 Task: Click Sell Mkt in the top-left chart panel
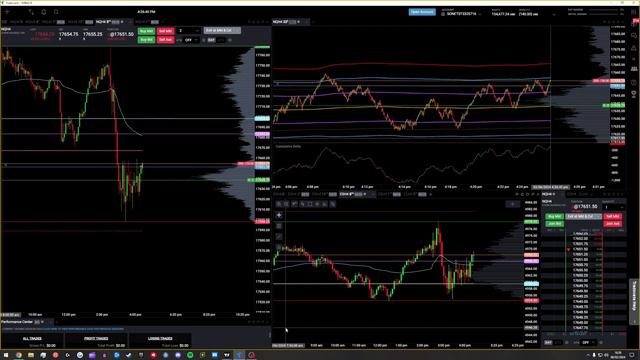(x=165, y=31)
